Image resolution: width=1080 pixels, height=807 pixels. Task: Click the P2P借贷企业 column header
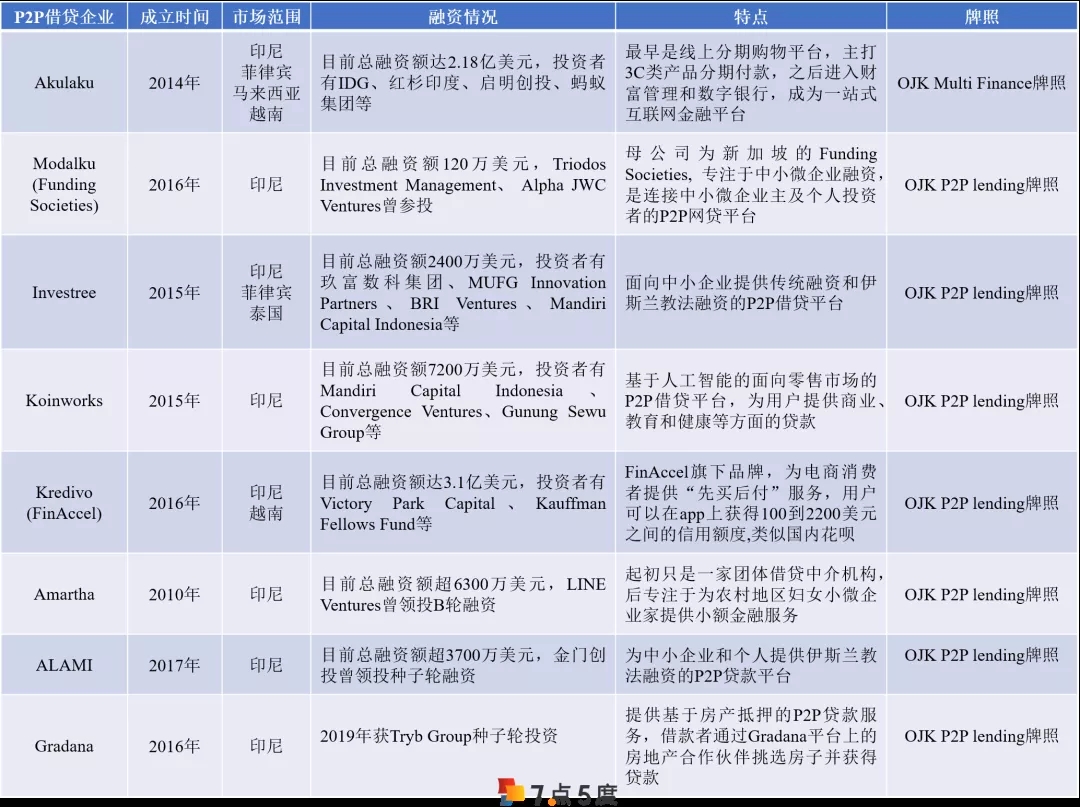click(64, 17)
